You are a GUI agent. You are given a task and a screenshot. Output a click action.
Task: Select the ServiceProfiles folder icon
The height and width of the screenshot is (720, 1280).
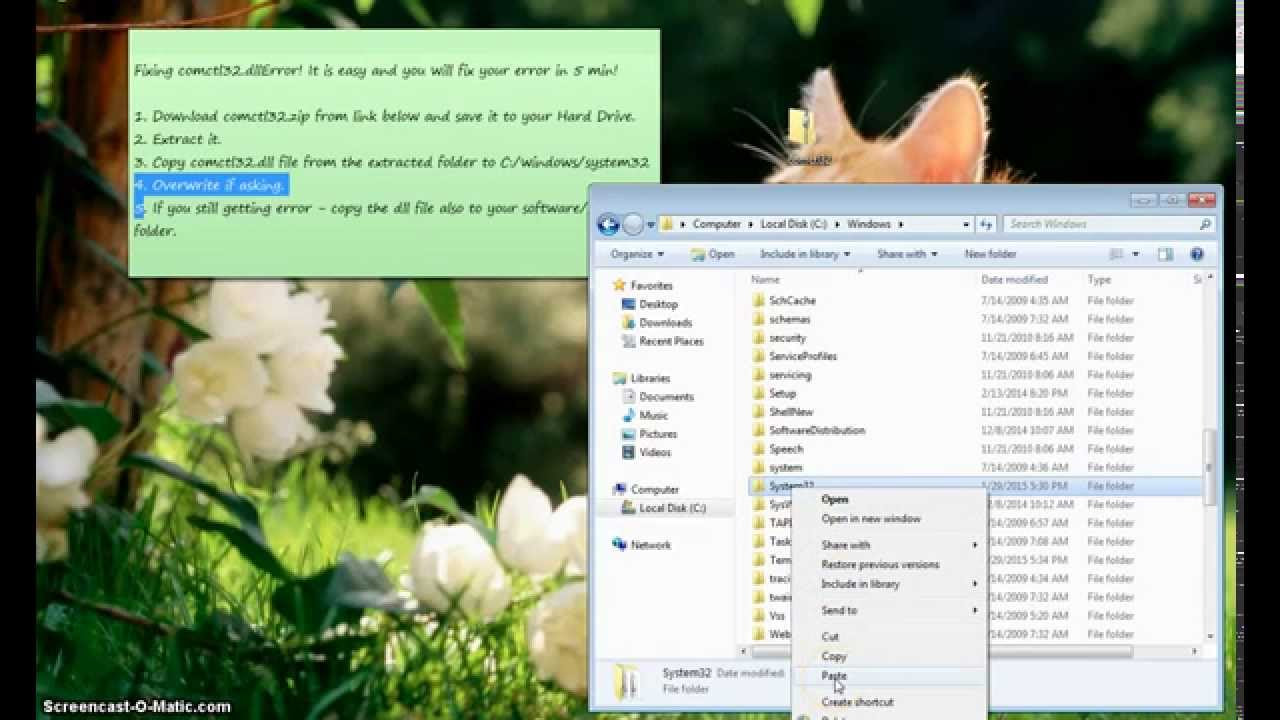[758, 356]
